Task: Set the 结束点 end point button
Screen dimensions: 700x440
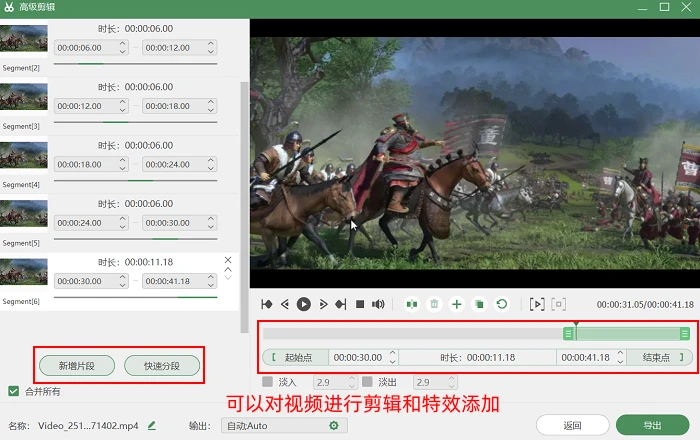Action: point(660,357)
